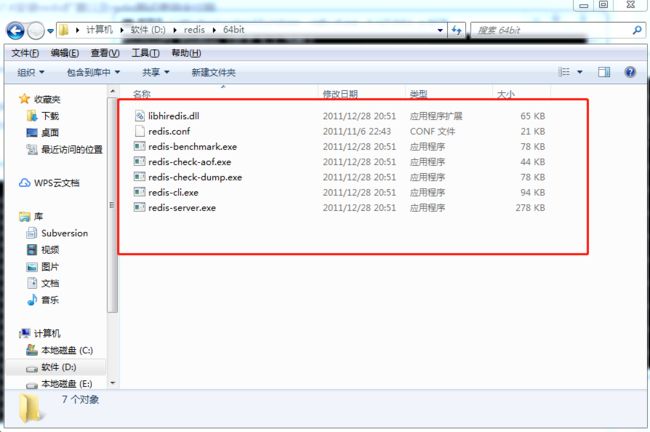Select 计算机 in the address path
The image size is (650, 432).
[x=99, y=30]
